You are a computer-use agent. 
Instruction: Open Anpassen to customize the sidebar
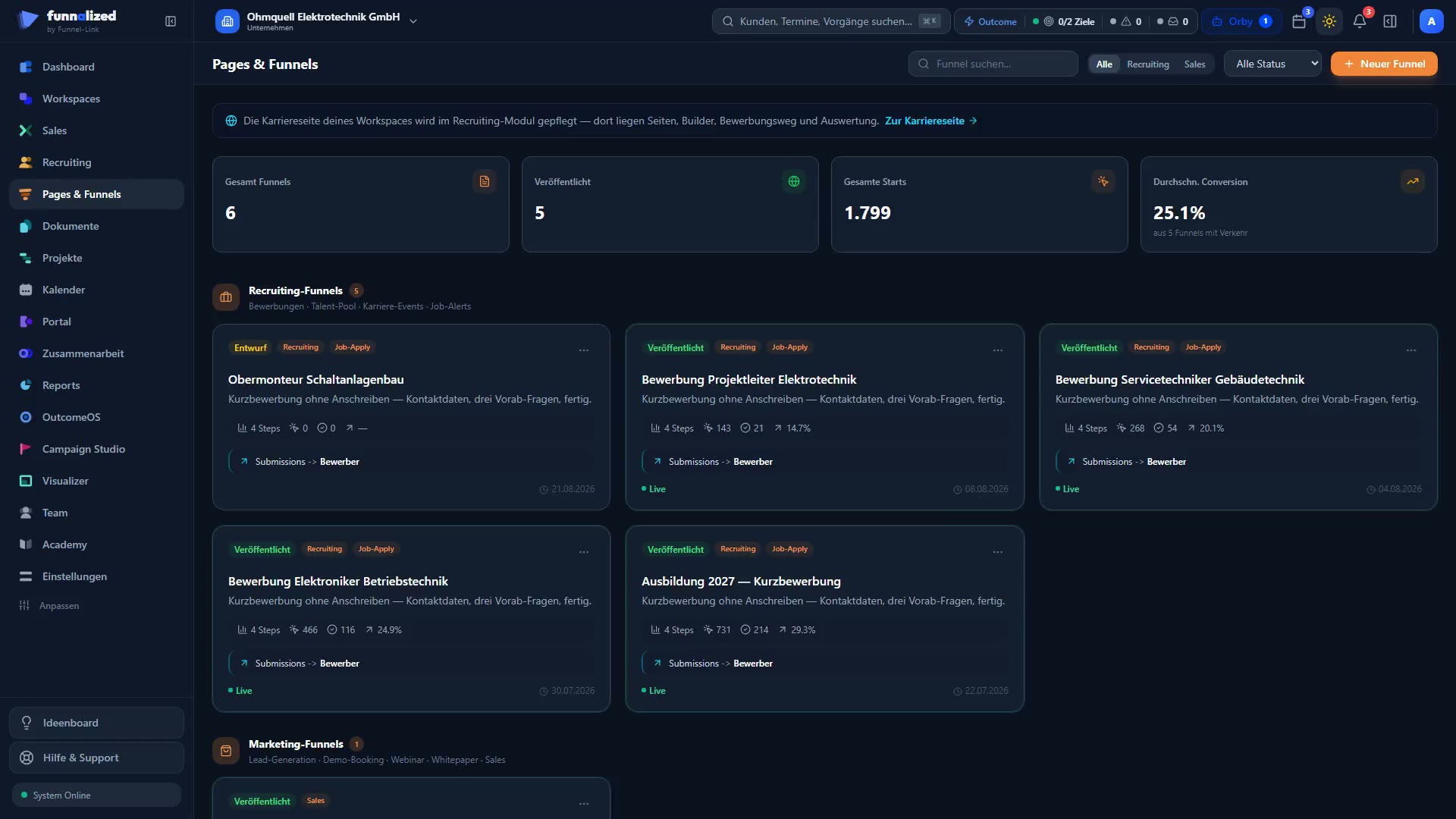pyautogui.click(x=49, y=605)
